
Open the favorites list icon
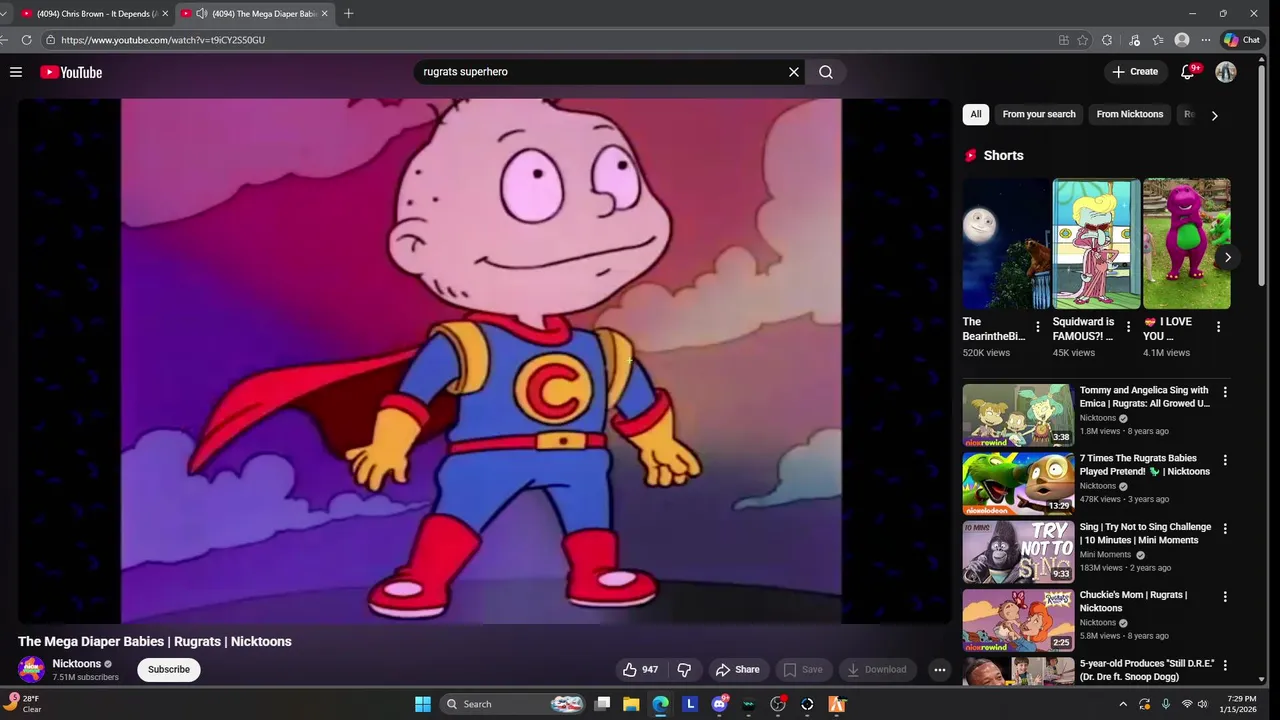point(1158,40)
